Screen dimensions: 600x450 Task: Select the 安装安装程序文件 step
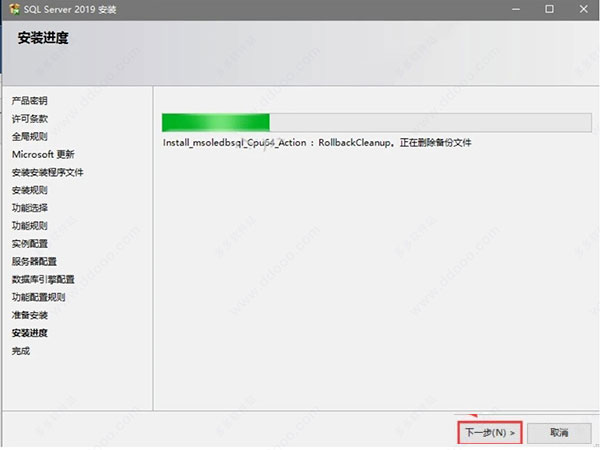(47, 172)
